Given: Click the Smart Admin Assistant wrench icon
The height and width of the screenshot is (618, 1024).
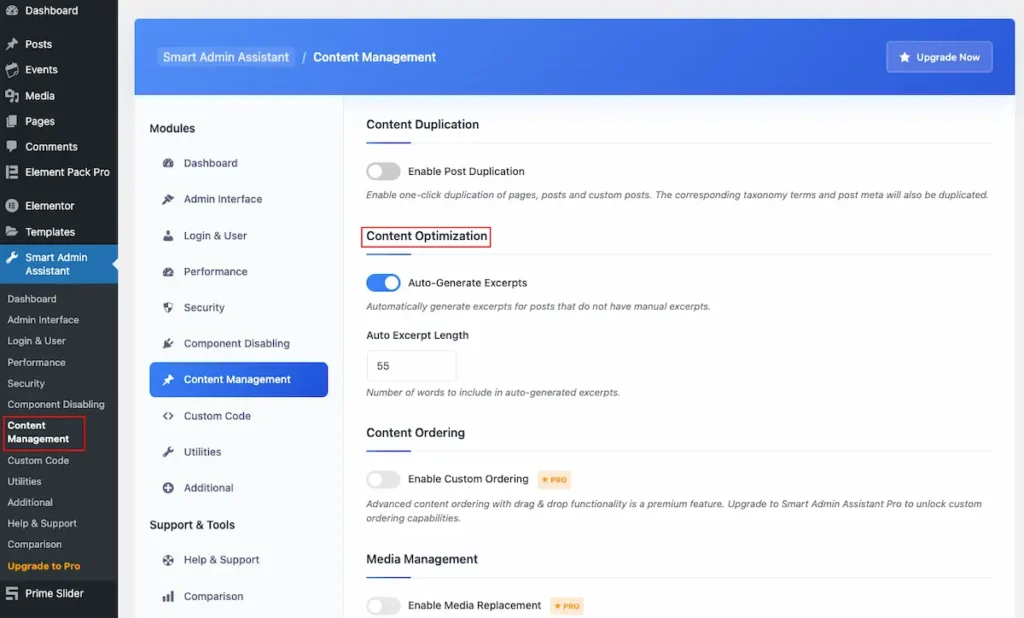Looking at the screenshot, I should tap(12, 257).
